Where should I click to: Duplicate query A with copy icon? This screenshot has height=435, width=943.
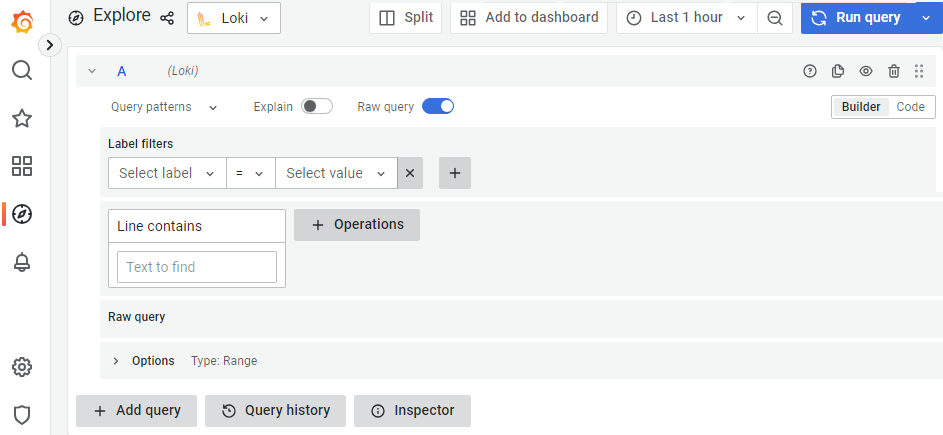838,71
